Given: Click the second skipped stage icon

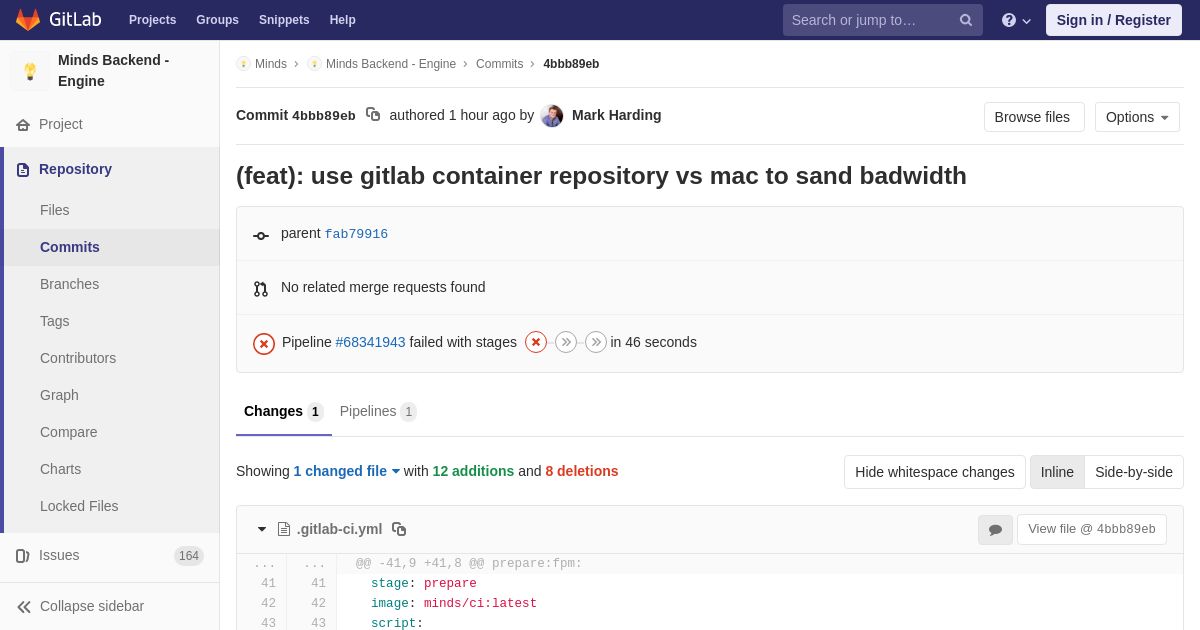Looking at the screenshot, I should 566,342.
